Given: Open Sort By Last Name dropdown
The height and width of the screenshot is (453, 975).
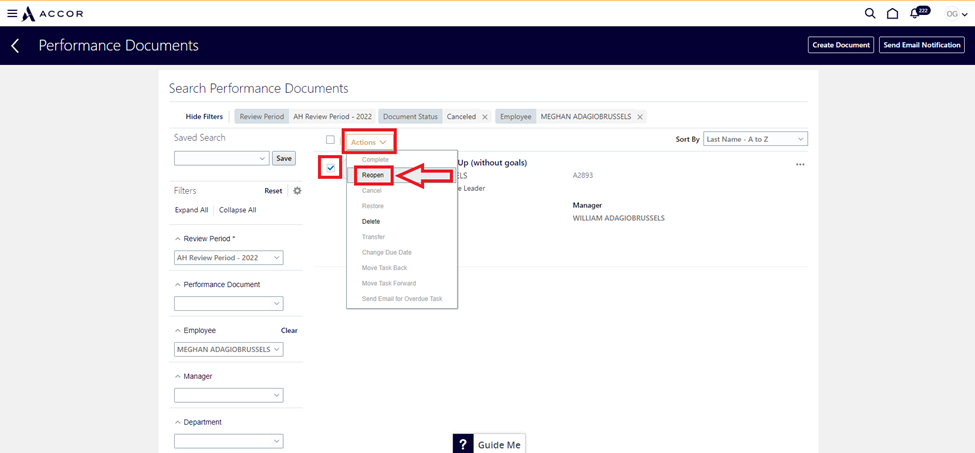Looking at the screenshot, I should [756, 139].
